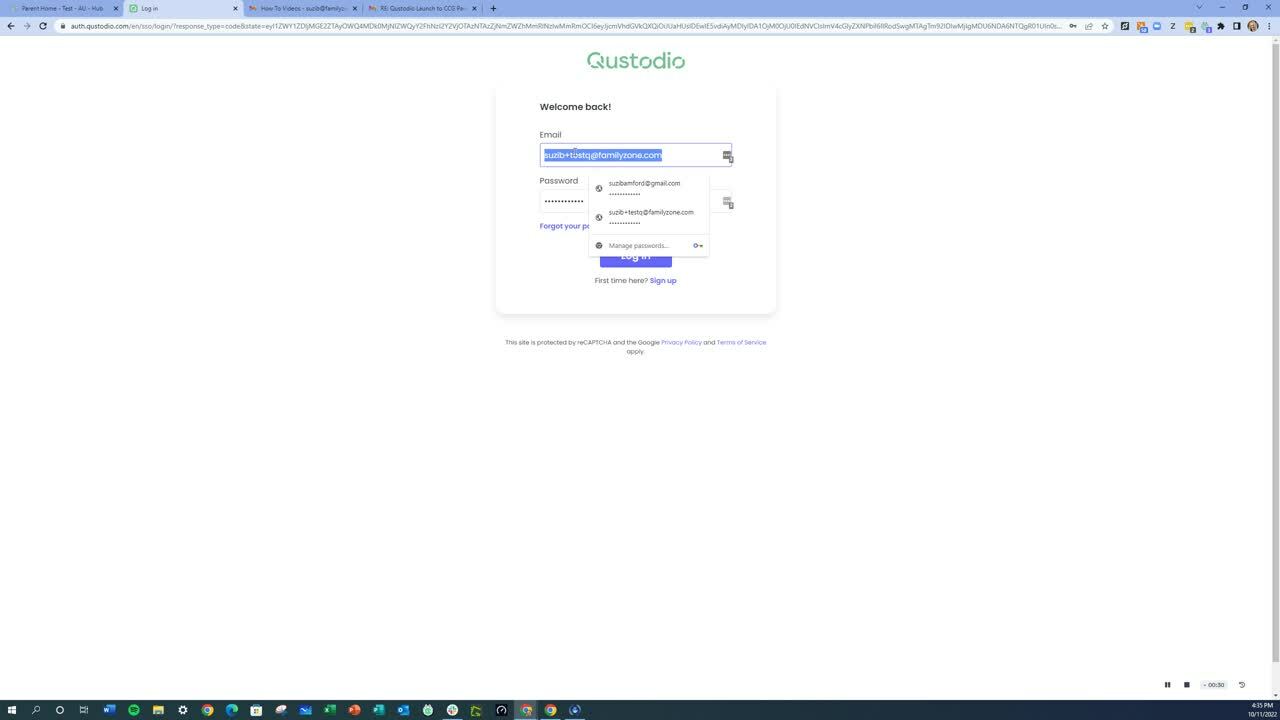The height and width of the screenshot is (720, 1280).
Task: Expand the tab search chevron
Action: 1199,7
